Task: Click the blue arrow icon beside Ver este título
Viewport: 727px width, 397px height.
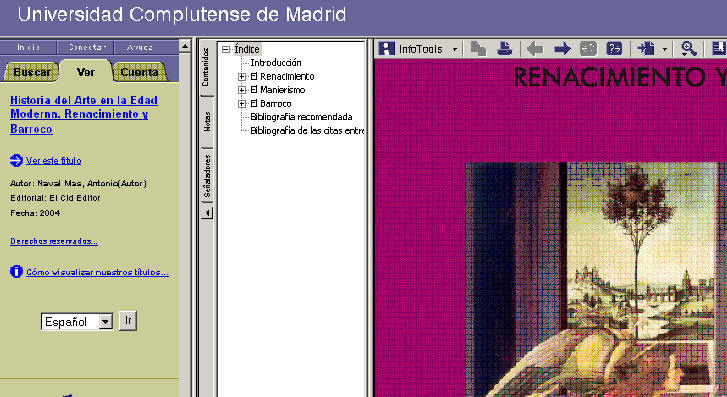Action: click(16, 160)
